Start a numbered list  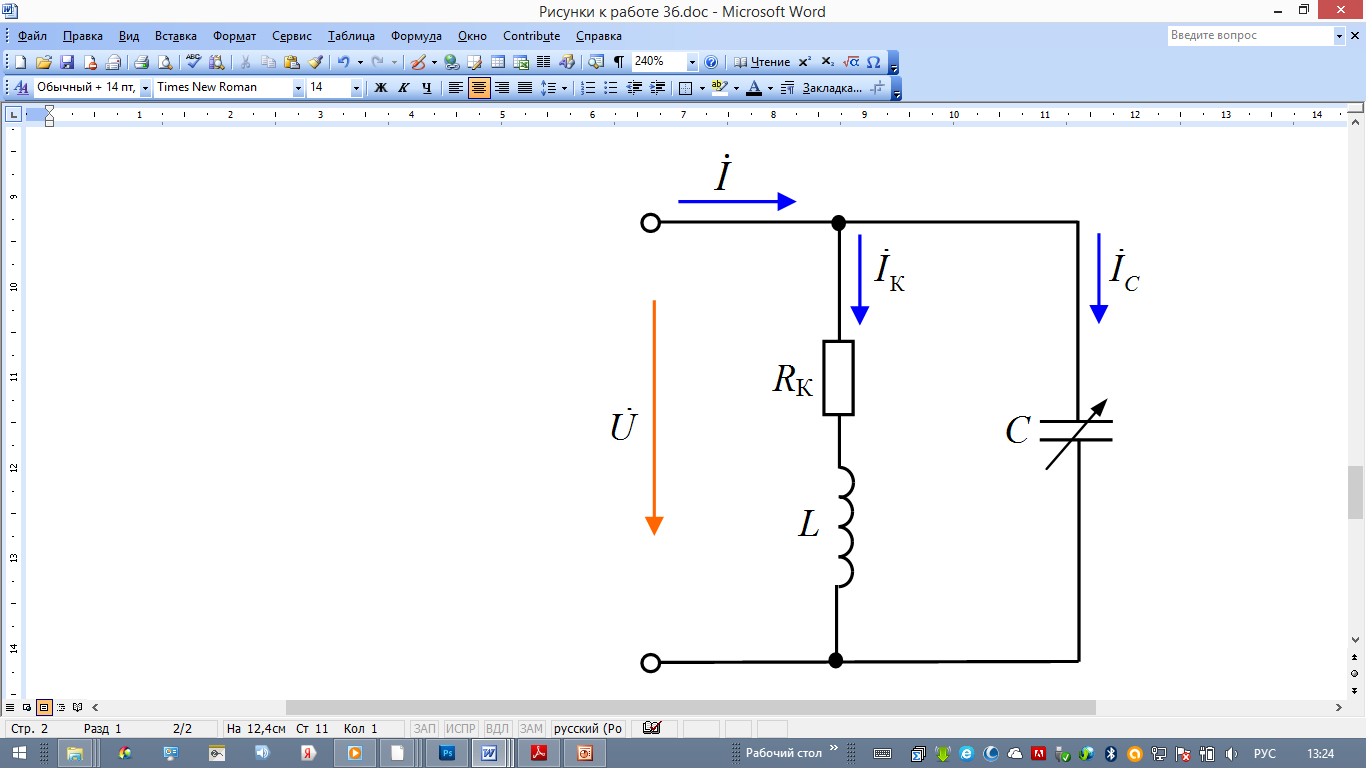589,88
